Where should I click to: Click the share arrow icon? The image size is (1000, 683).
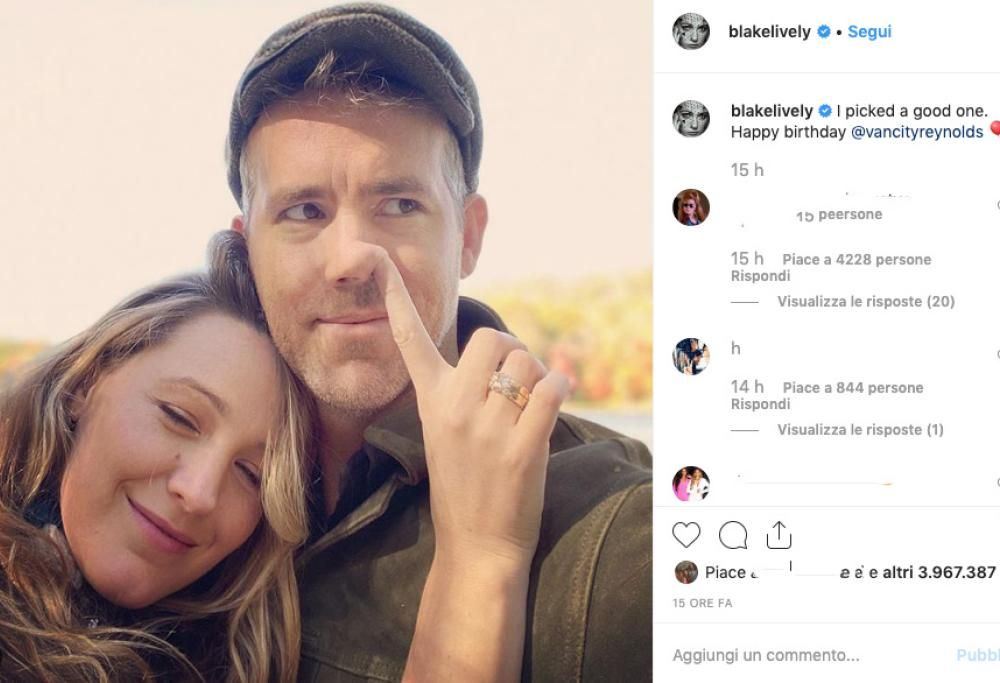coord(779,536)
